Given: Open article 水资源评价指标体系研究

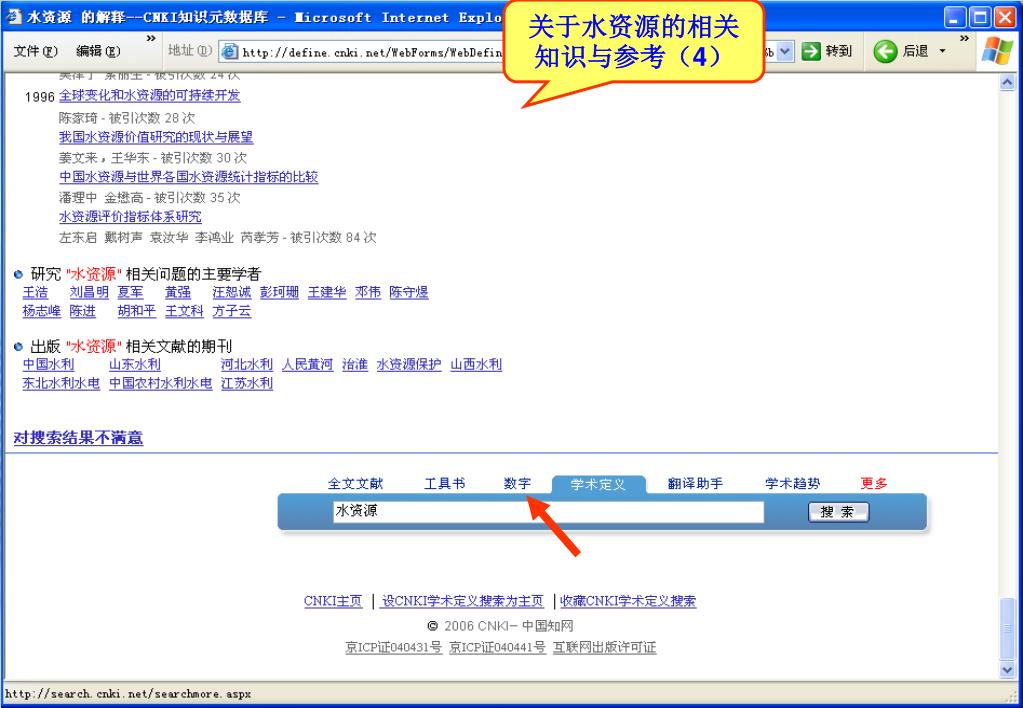Looking at the screenshot, I should click(x=130, y=217).
